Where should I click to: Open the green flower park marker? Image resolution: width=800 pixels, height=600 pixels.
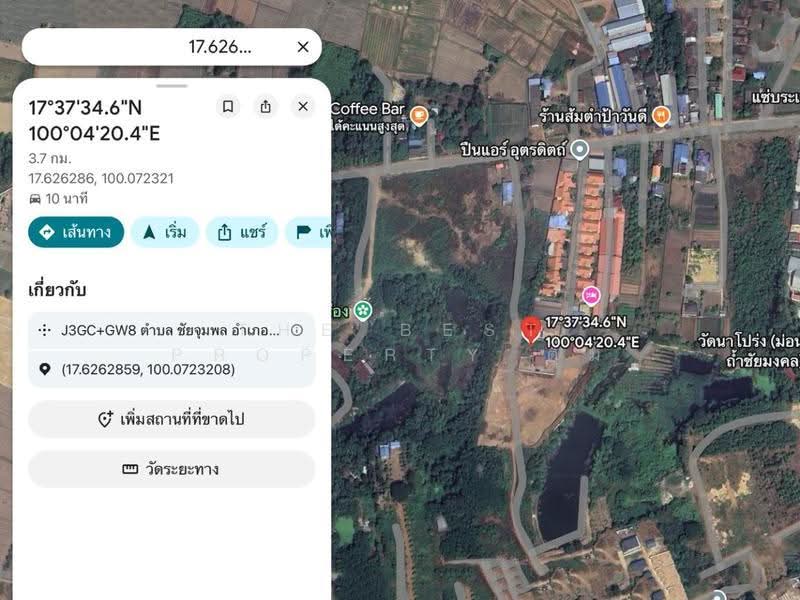[363, 310]
